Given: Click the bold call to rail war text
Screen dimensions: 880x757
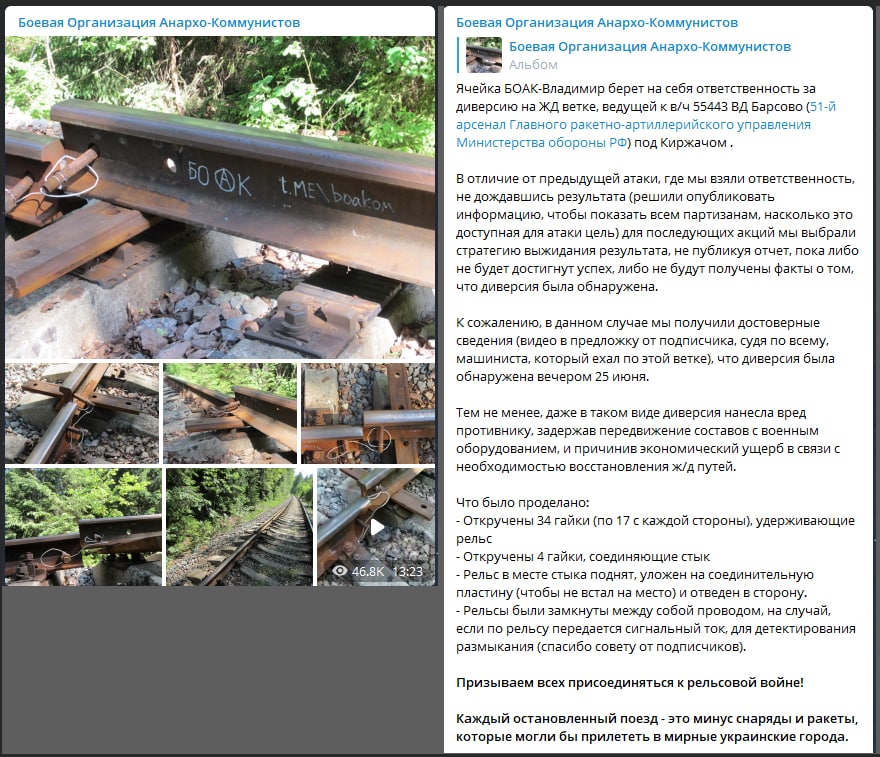Looking at the screenshot, I should tap(630, 682).
